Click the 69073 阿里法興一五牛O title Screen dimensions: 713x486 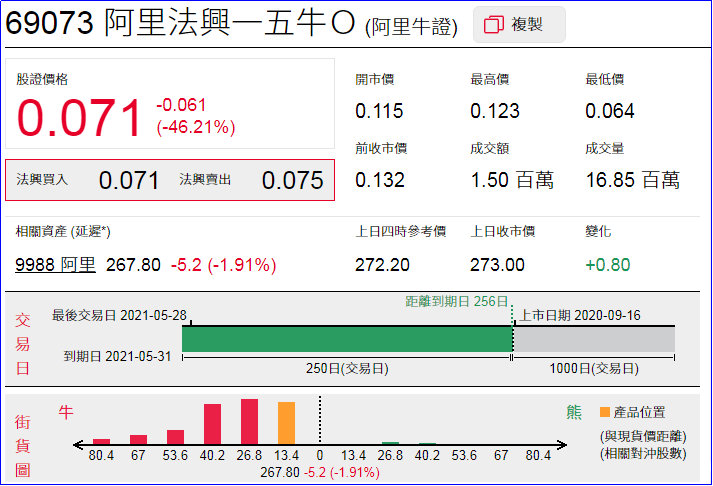tap(180, 23)
